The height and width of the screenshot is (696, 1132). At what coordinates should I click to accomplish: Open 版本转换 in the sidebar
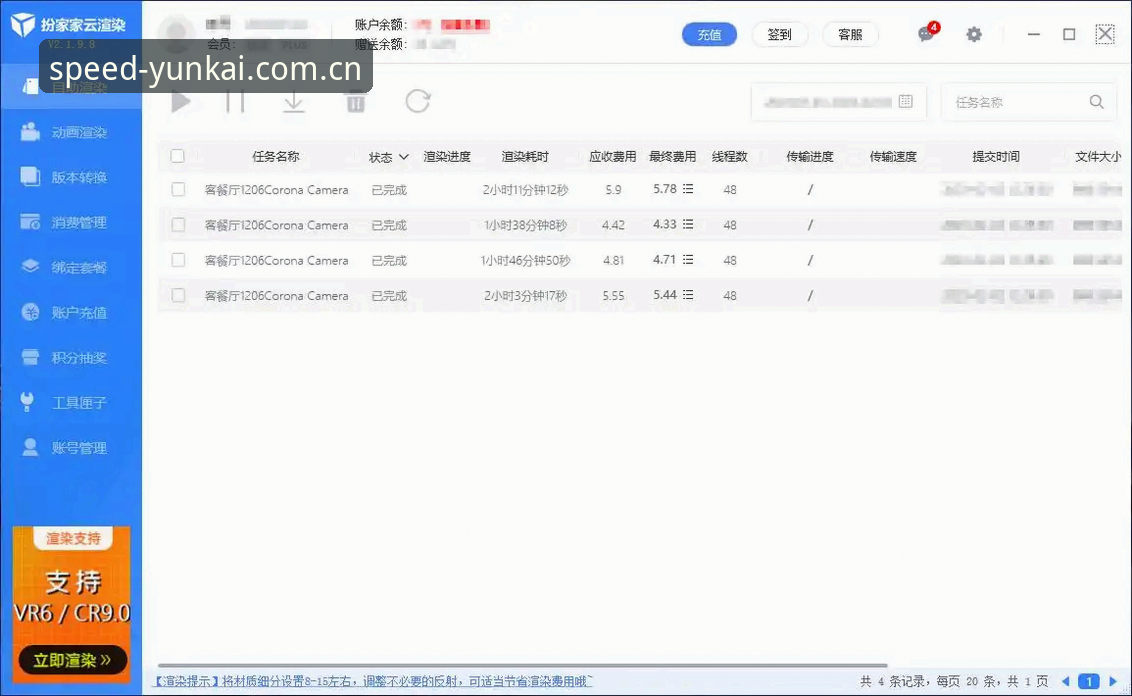coord(71,178)
